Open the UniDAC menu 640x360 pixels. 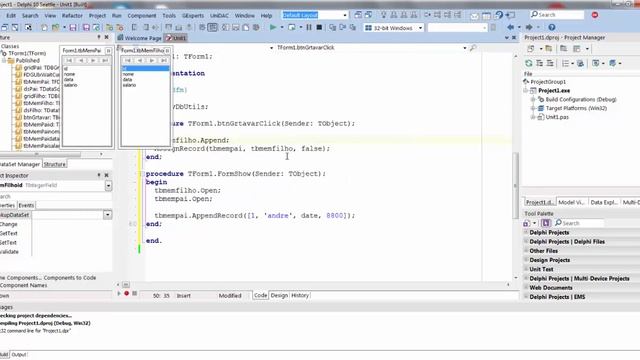[x=219, y=16]
